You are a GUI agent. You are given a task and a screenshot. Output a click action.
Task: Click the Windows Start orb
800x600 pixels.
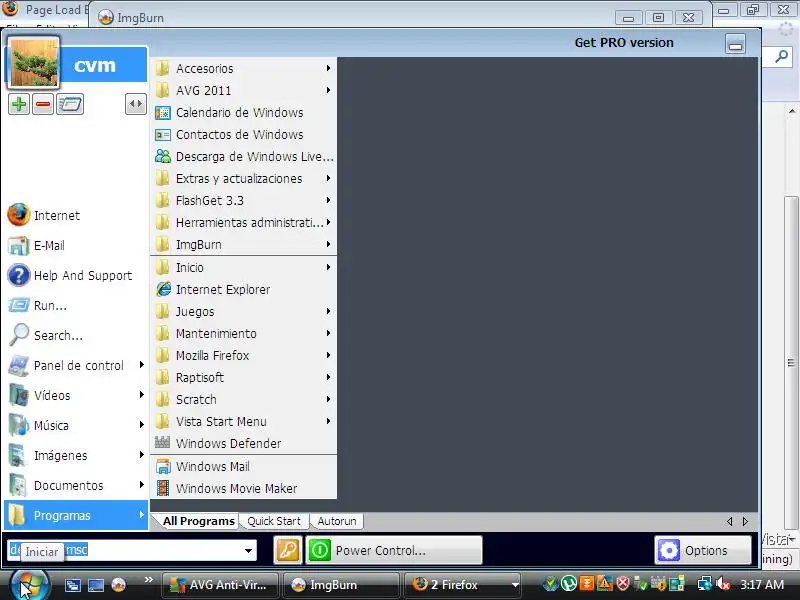[30, 585]
